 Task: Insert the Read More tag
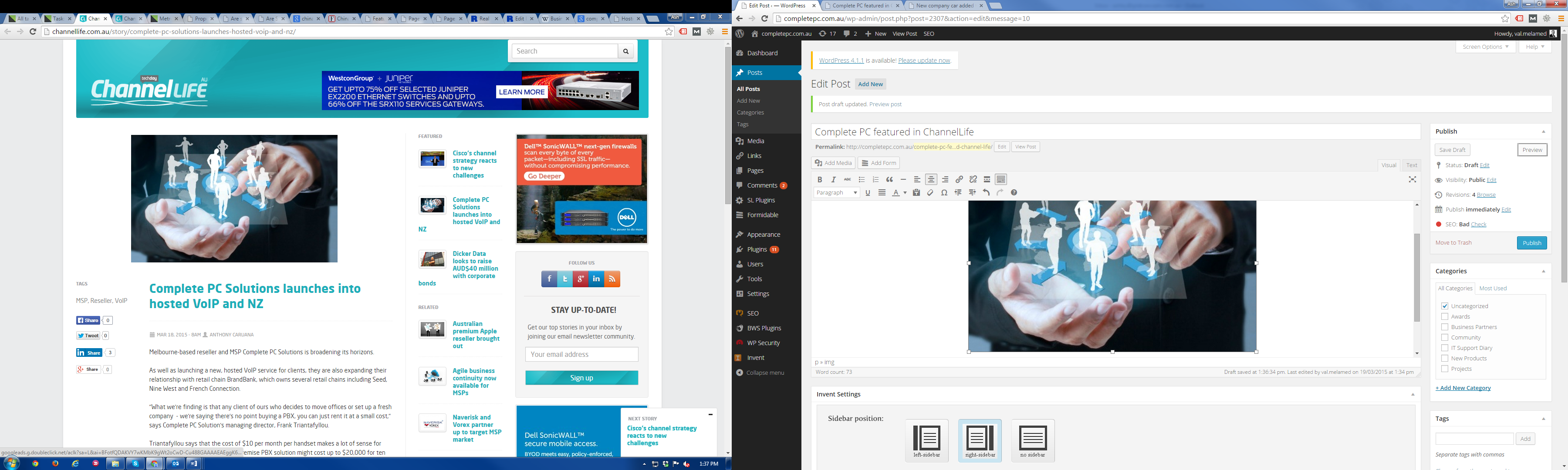[987, 179]
